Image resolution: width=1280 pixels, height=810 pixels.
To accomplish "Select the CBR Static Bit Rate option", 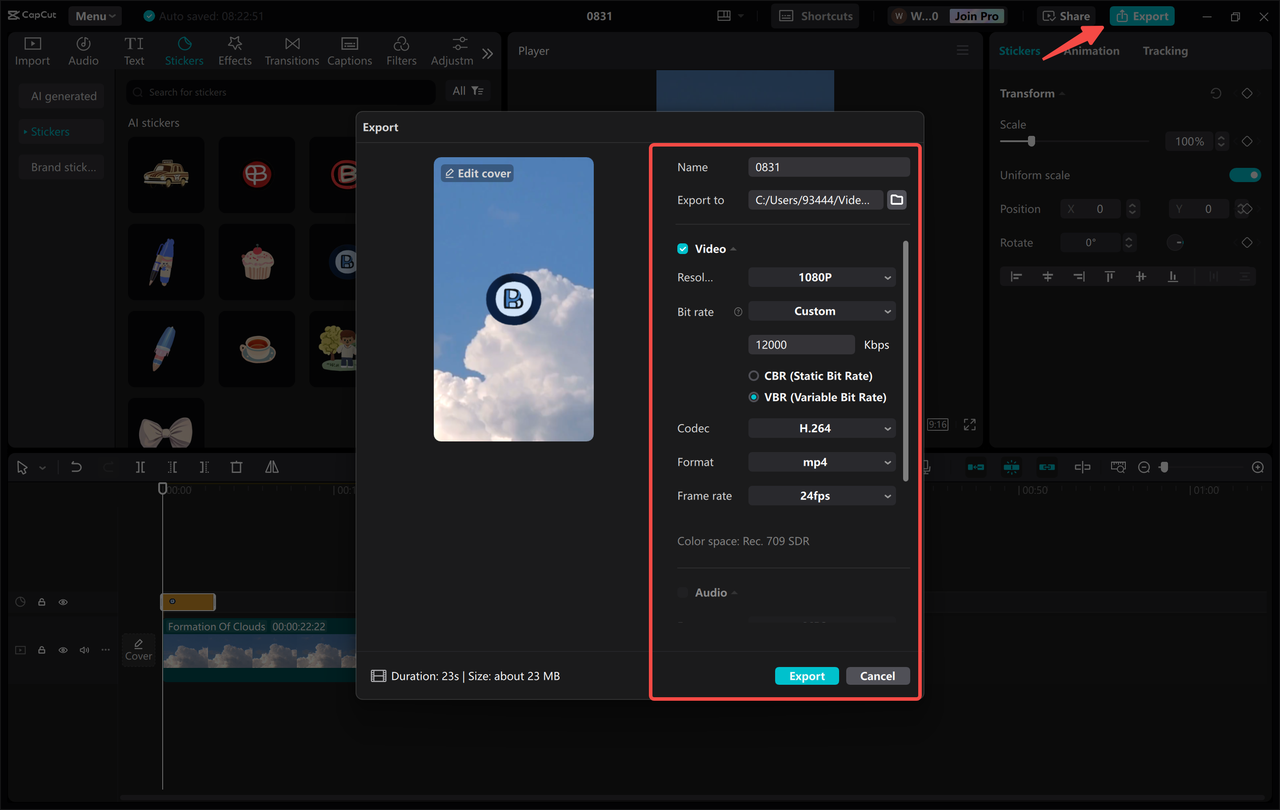I will [755, 375].
